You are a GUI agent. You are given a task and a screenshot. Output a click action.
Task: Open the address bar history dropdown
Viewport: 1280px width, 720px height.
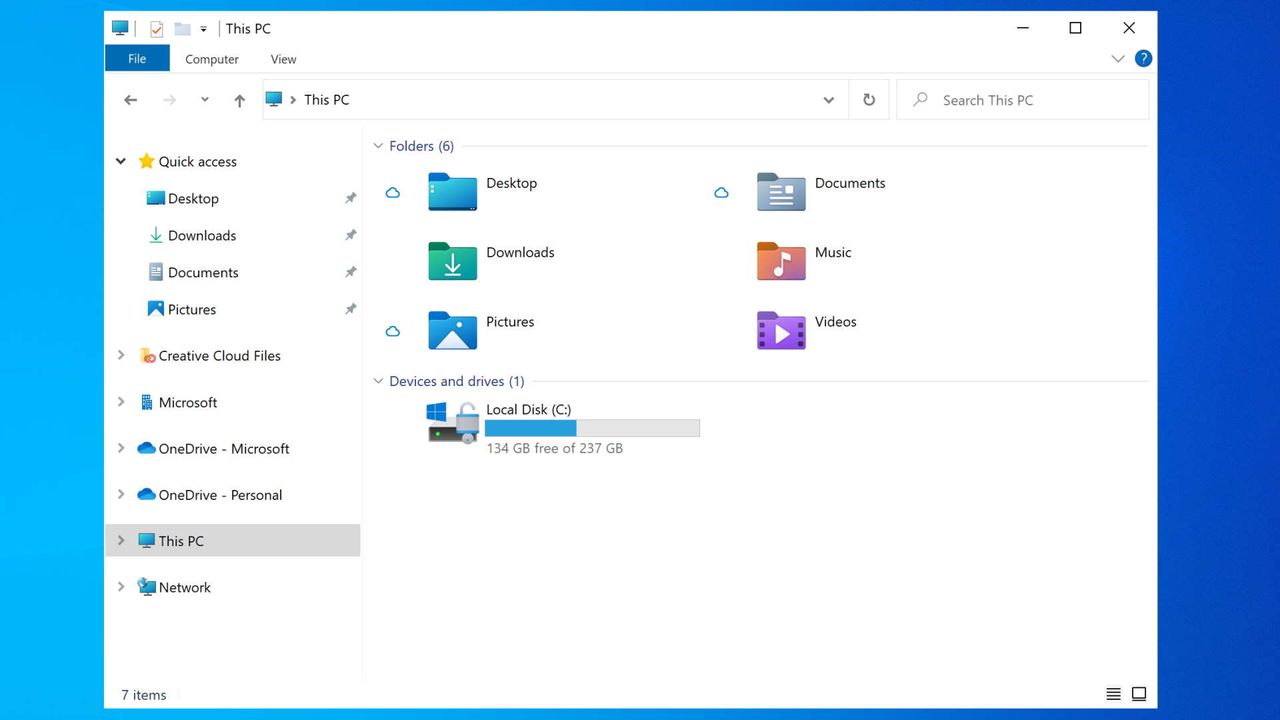pyautogui.click(x=828, y=100)
